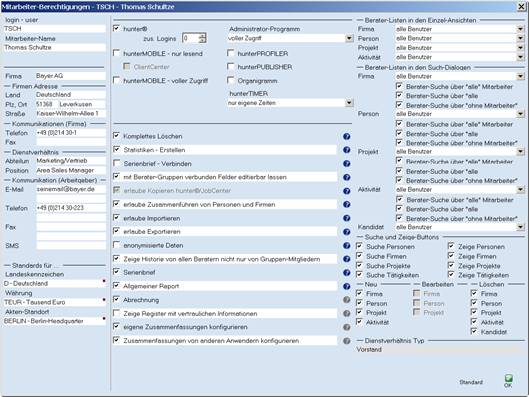Viewport: 529px width, 397px height.
Task: Toggle the Löschen Kandidat checkbox
Action: coord(474,332)
